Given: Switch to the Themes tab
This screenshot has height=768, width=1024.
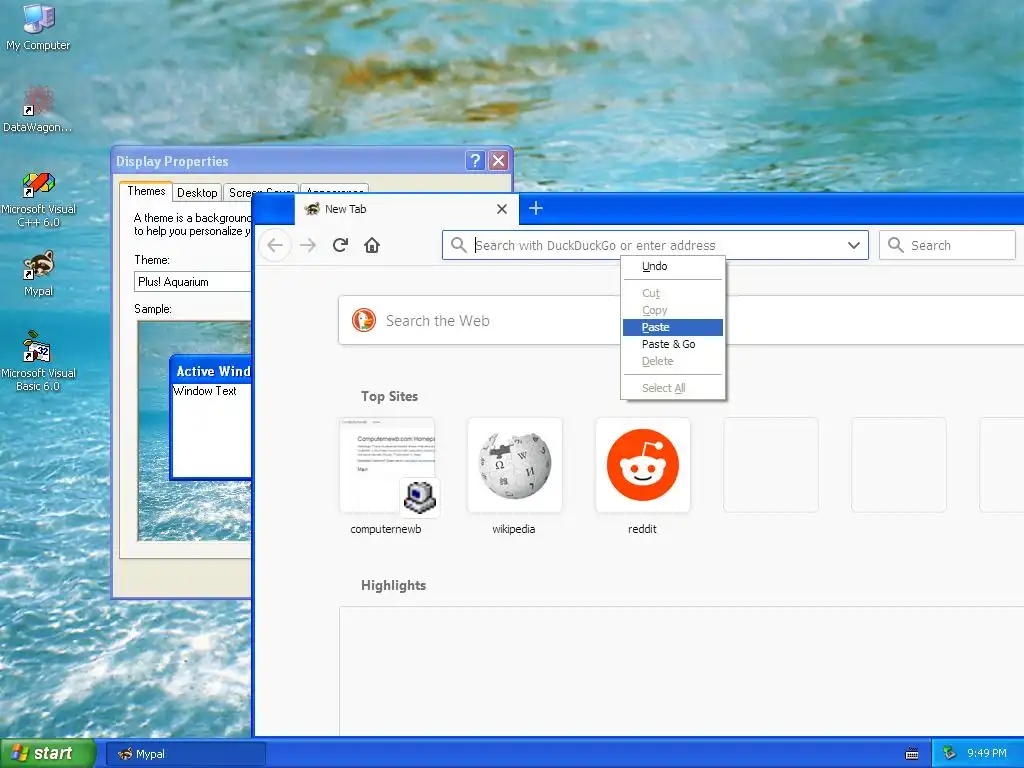Looking at the screenshot, I should (146, 191).
